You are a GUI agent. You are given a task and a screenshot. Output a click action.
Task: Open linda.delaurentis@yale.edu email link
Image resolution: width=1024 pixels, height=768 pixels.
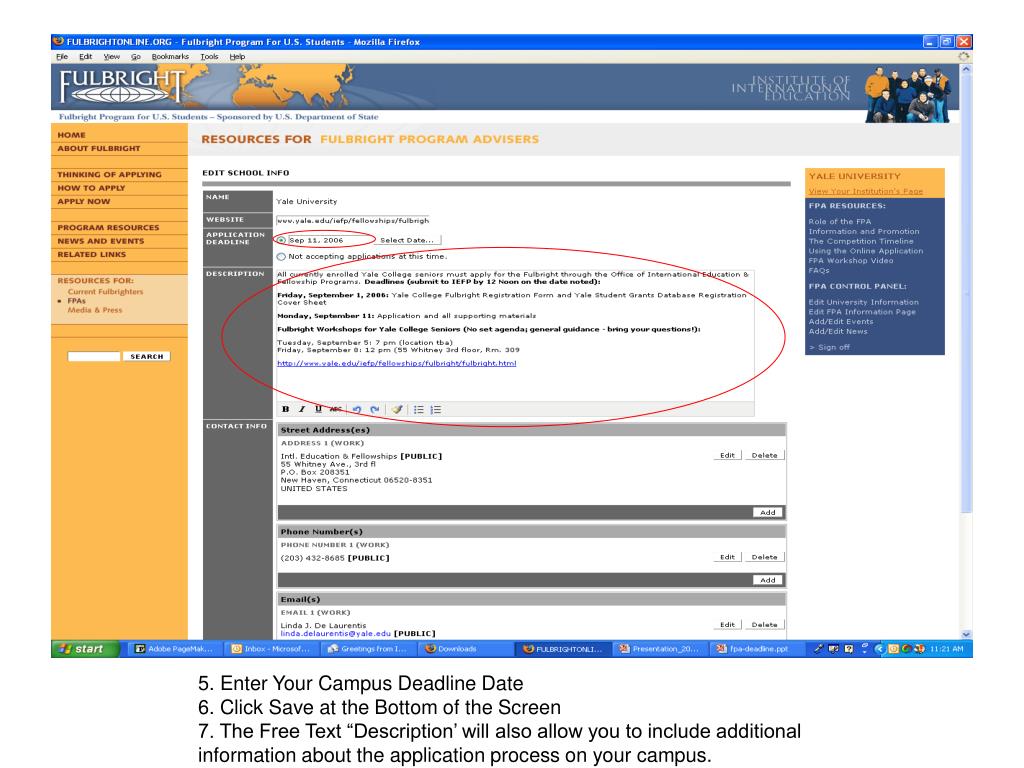[x=336, y=633]
